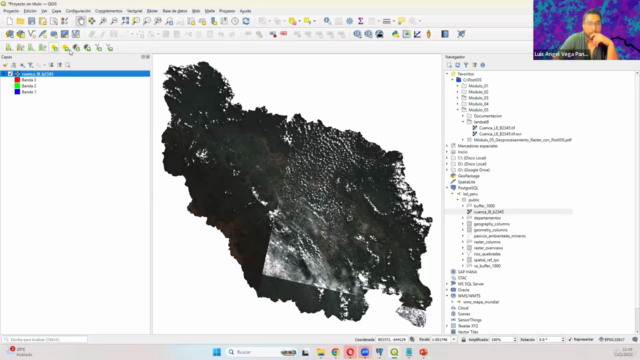This screenshot has width=640, height=360.
Task: Click the Coordenada input field
Action: (392, 340)
